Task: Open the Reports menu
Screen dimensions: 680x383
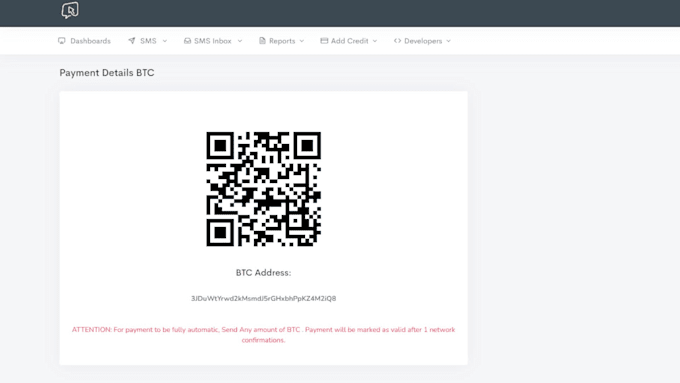Action: 281,41
